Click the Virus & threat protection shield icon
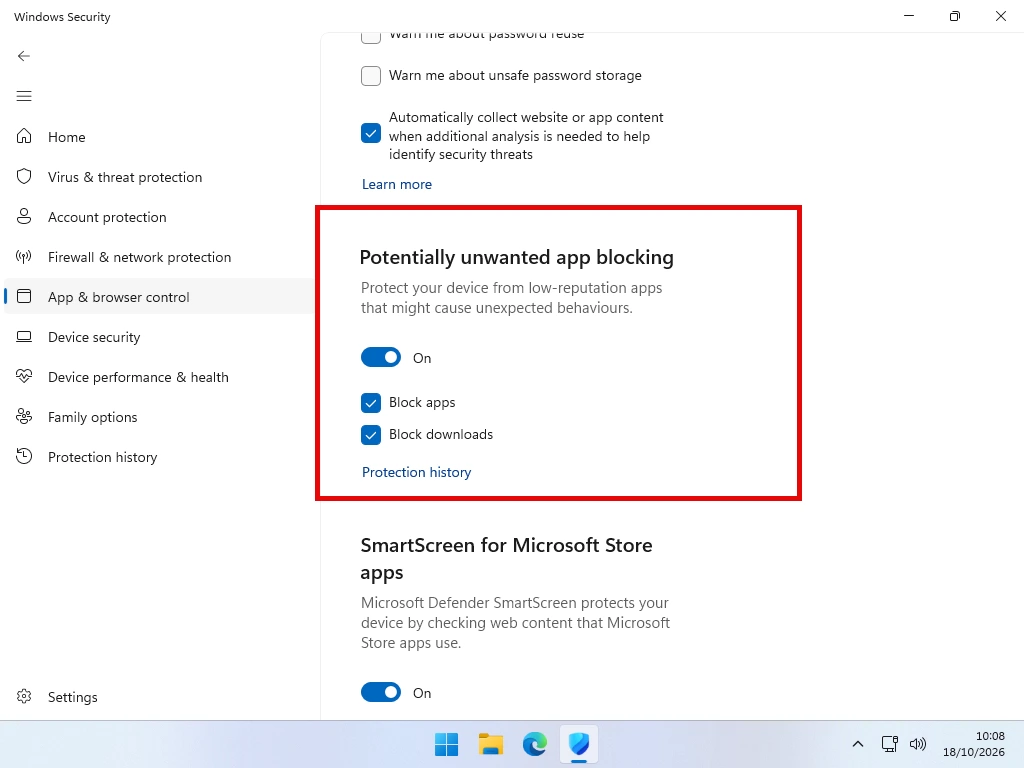The image size is (1024, 768). click(x=24, y=176)
